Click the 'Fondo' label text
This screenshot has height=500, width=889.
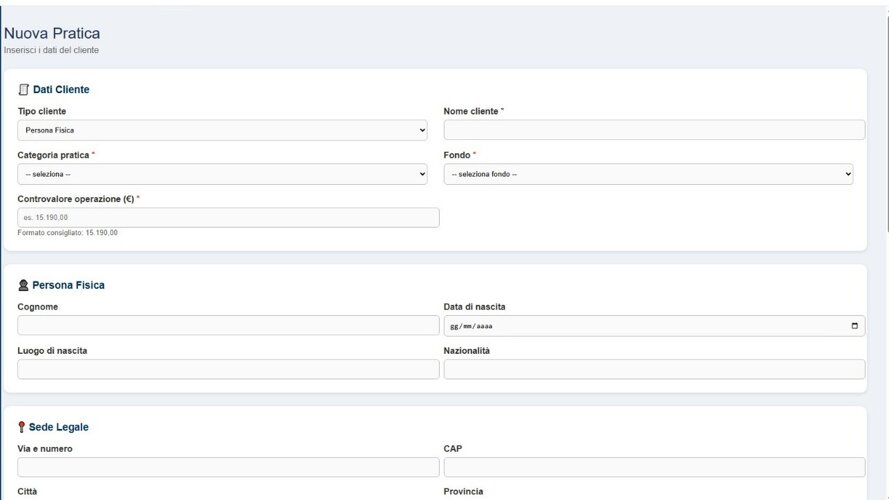point(457,155)
